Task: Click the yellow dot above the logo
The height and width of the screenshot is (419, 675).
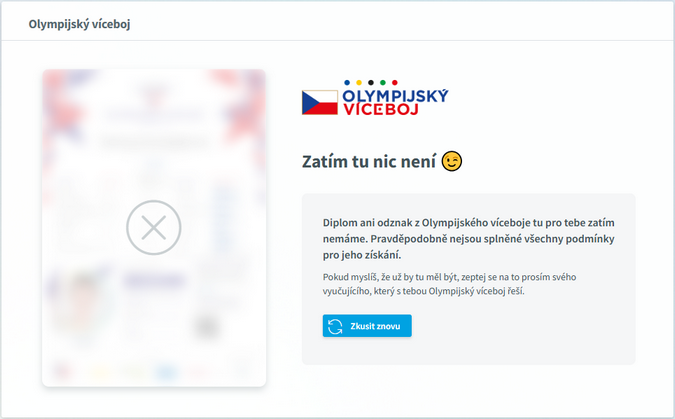Action: tap(359, 83)
